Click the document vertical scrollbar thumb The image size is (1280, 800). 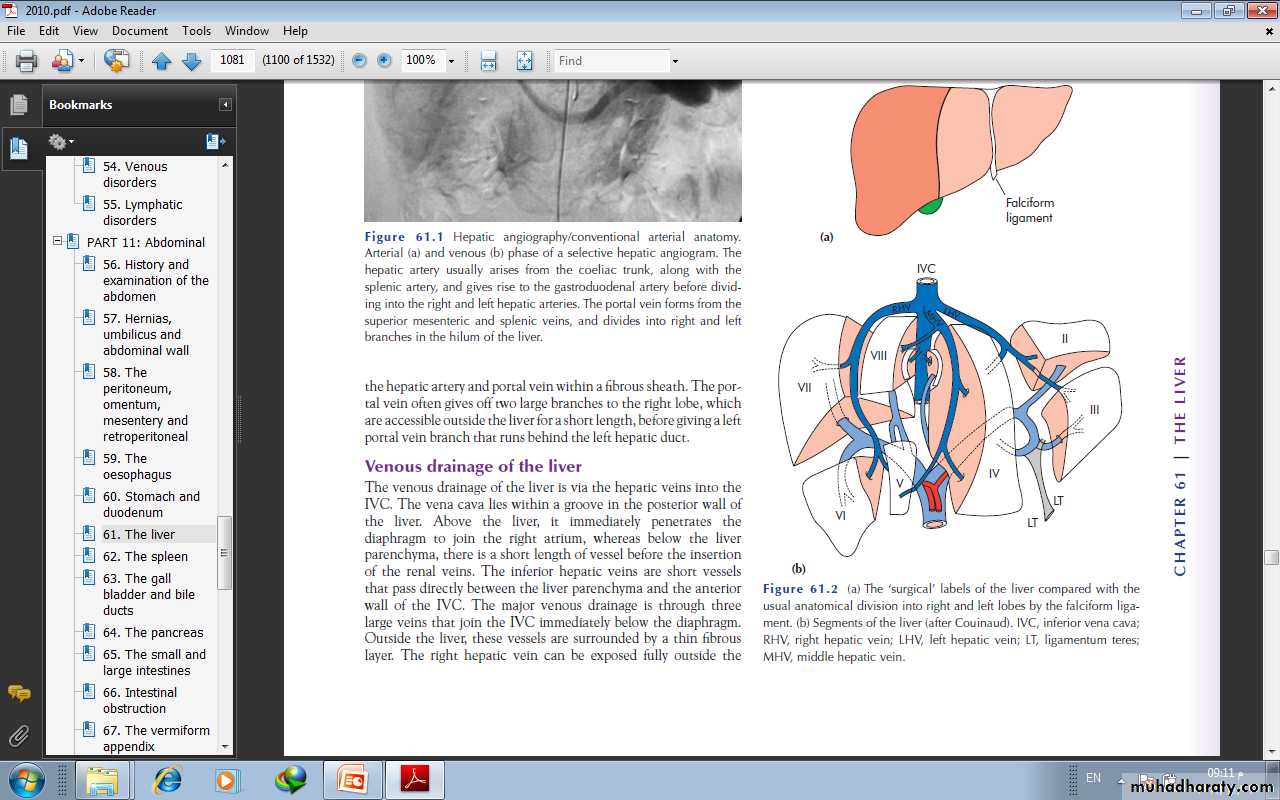coord(1271,557)
